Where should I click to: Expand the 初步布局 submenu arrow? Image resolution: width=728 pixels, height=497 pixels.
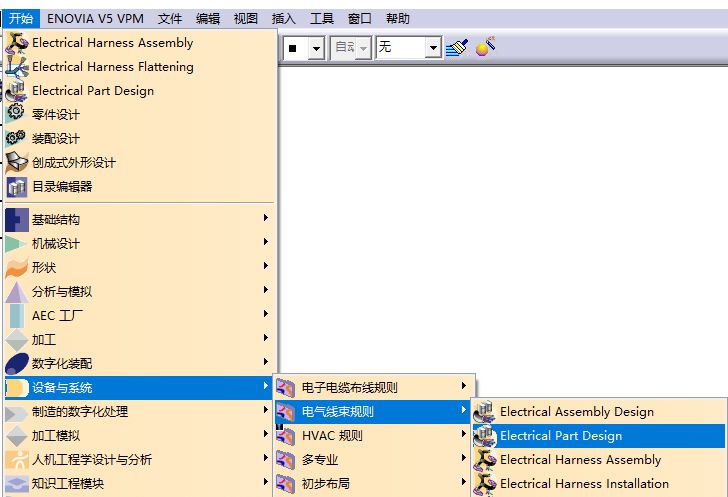click(x=463, y=482)
